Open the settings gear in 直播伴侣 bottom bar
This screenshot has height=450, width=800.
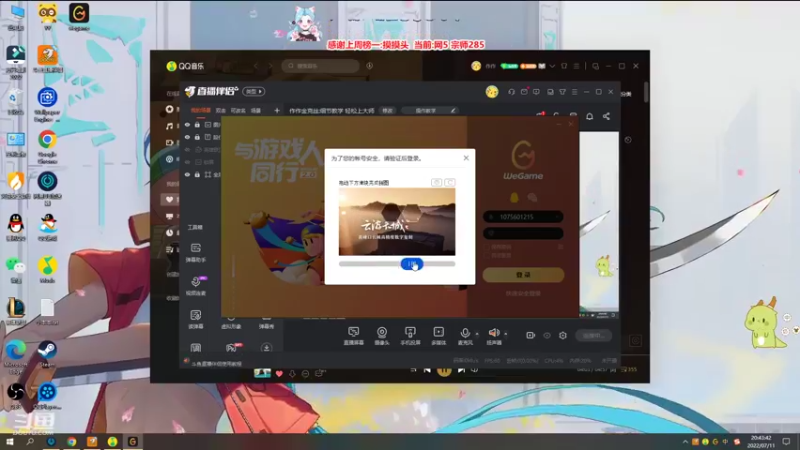(x=563, y=335)
